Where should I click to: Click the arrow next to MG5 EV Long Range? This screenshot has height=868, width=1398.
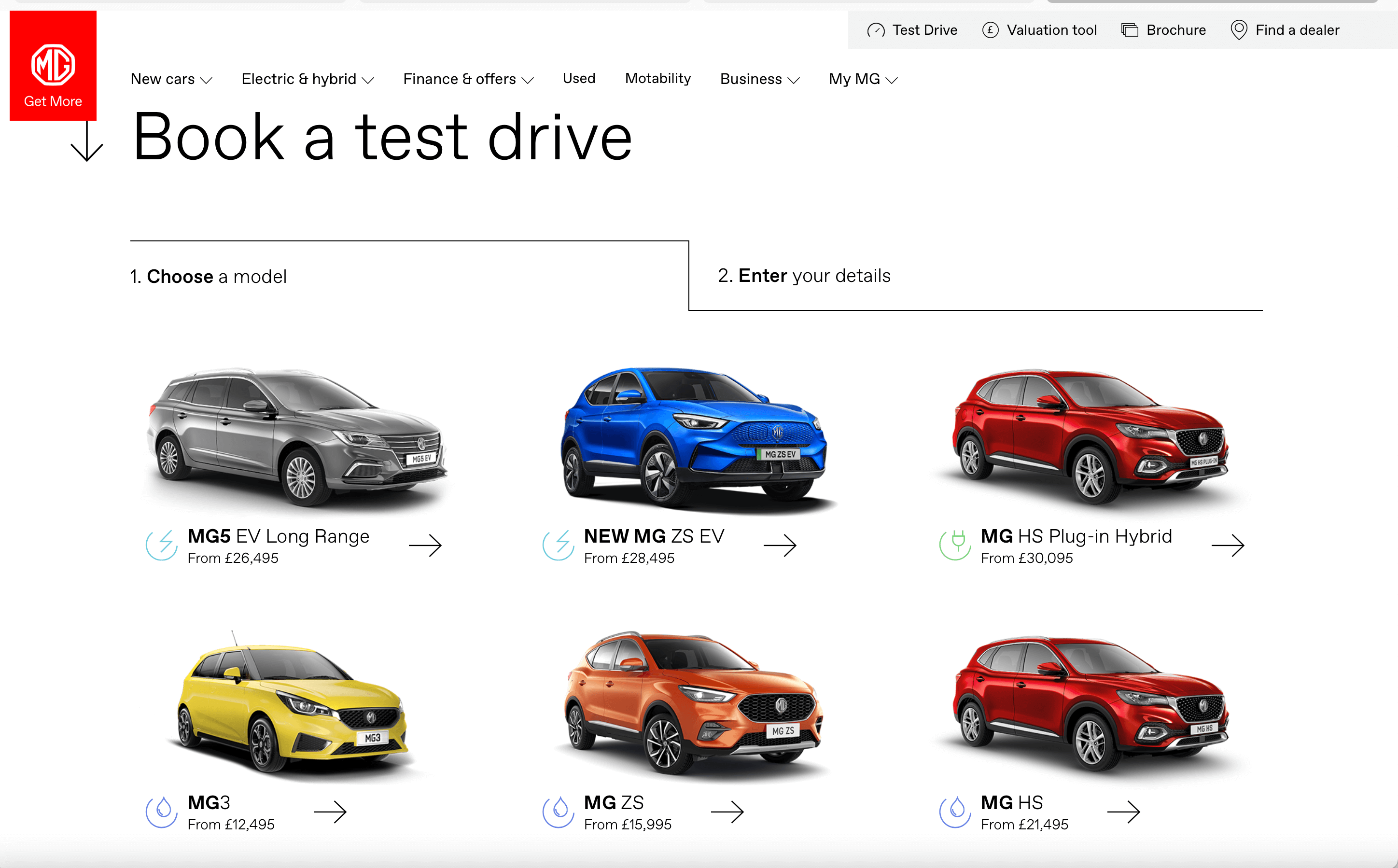(425, 546)
